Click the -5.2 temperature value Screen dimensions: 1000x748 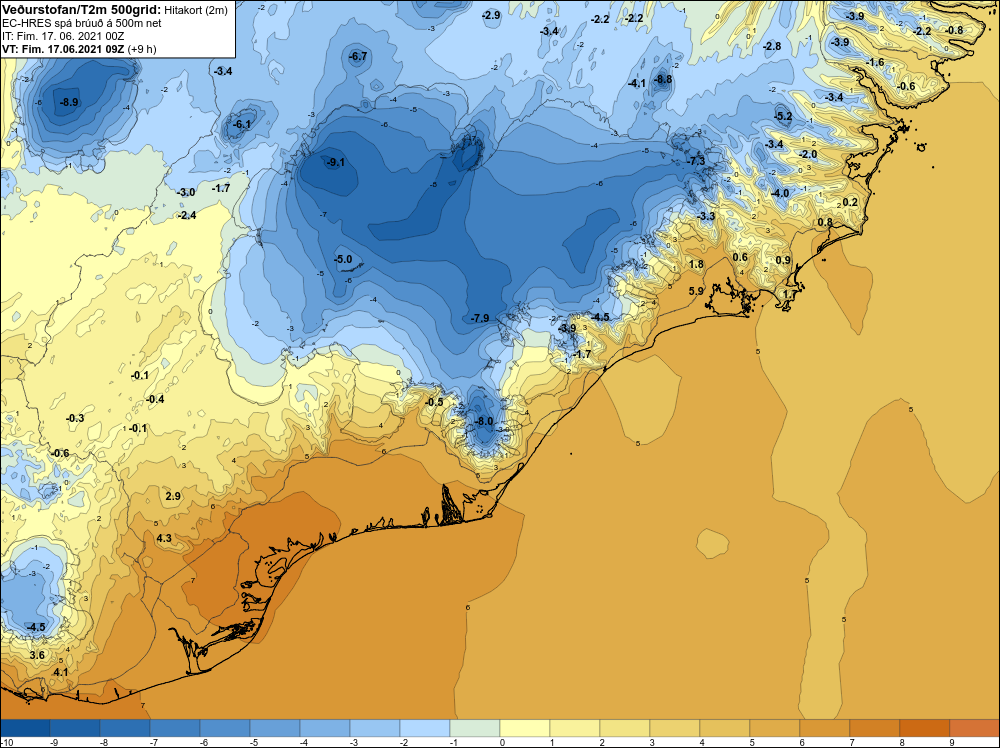click(783, 116)
